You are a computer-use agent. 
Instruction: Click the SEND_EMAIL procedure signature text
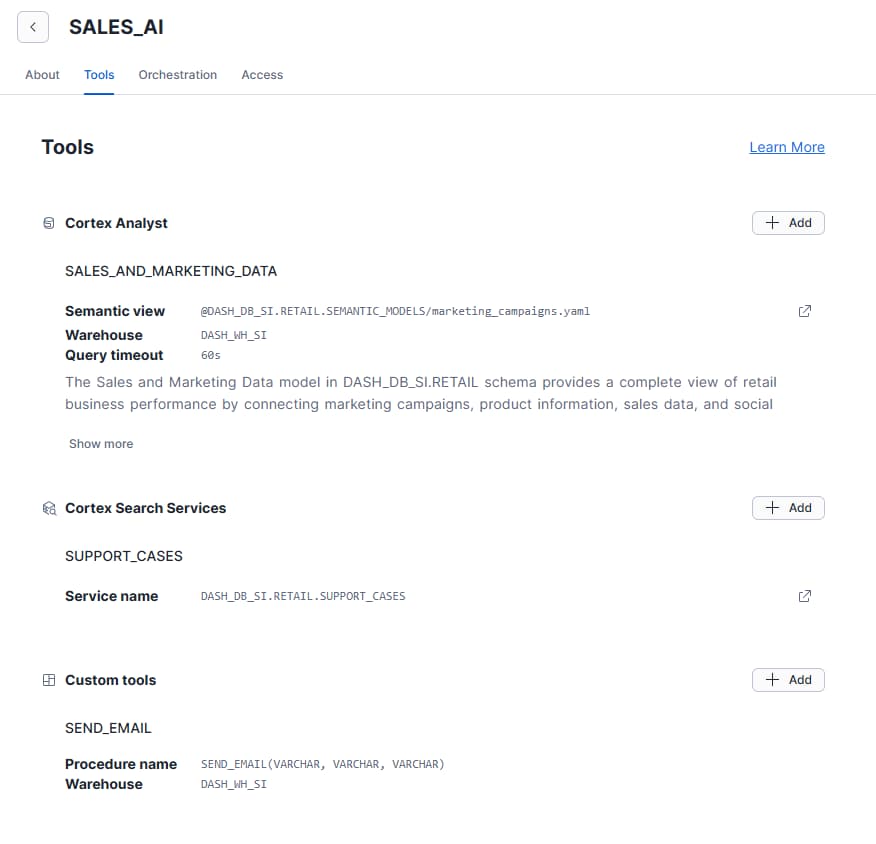(322, 764)
